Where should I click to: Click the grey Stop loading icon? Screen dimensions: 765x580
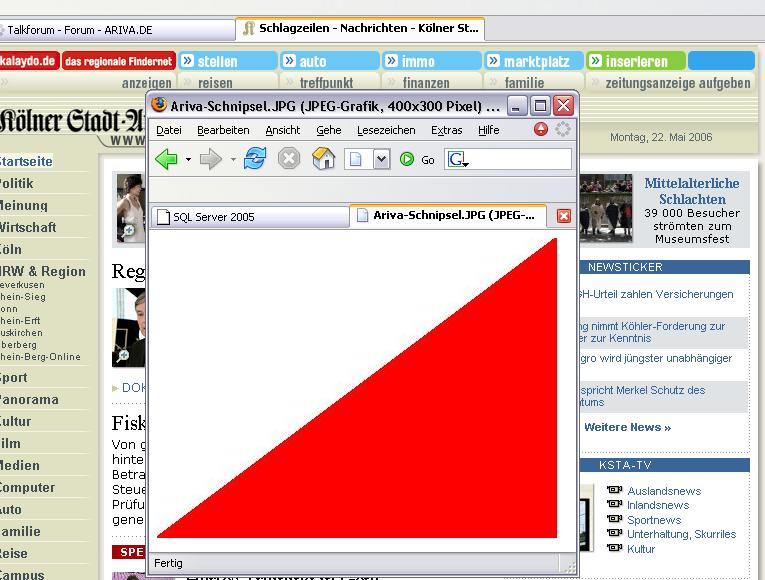(x=289, y=159)
